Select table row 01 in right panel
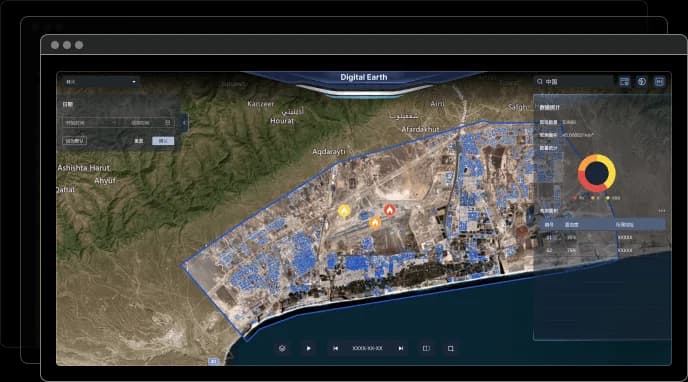 [x=602, y=237]
